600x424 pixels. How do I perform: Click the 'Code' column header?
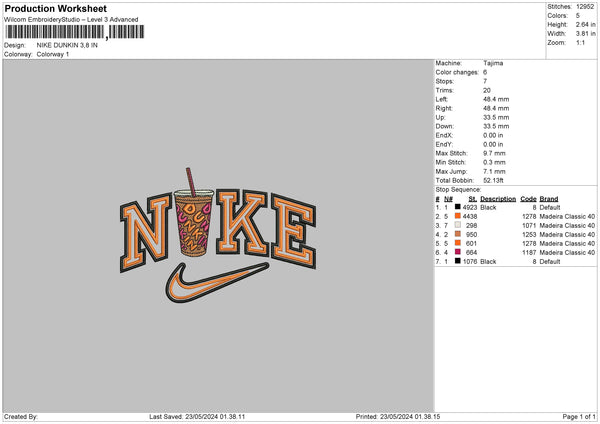tap(528, 199)
